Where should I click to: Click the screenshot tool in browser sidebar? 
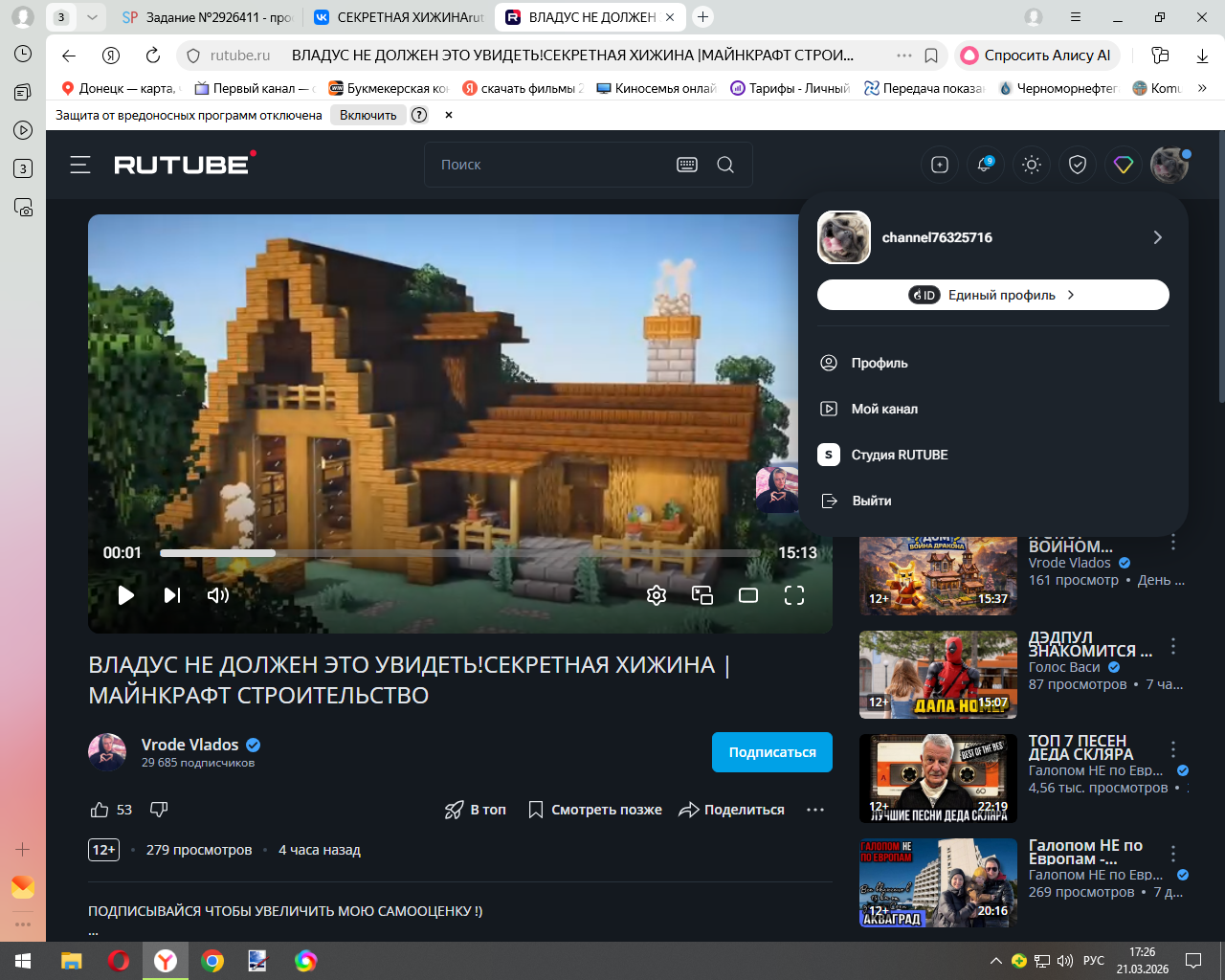coord(23,207)
